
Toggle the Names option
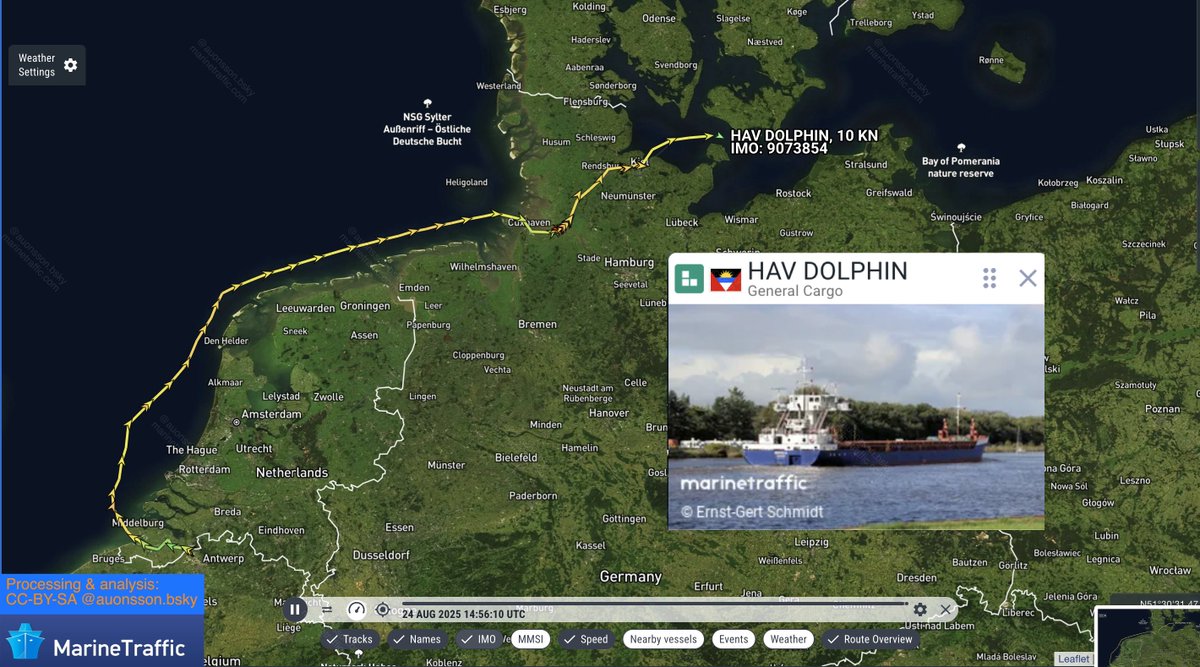[417, 639]
